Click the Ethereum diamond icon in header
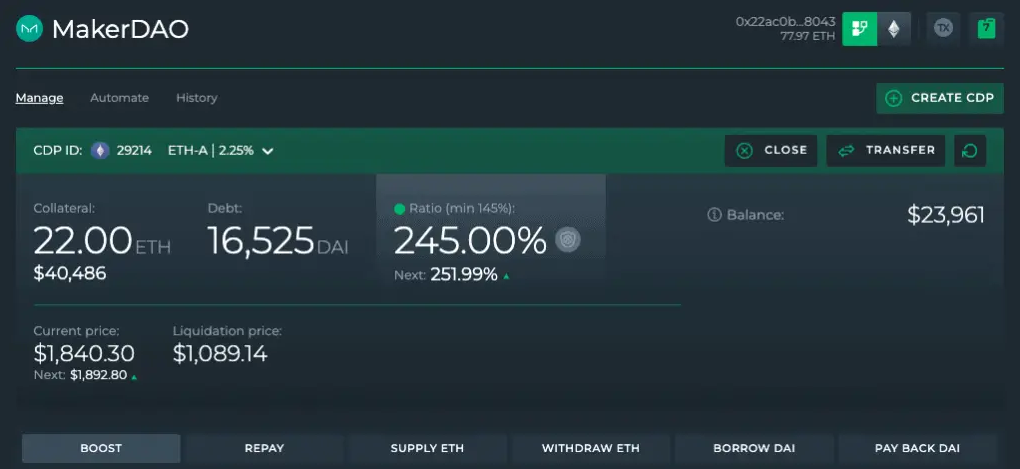 click(893, 29)
